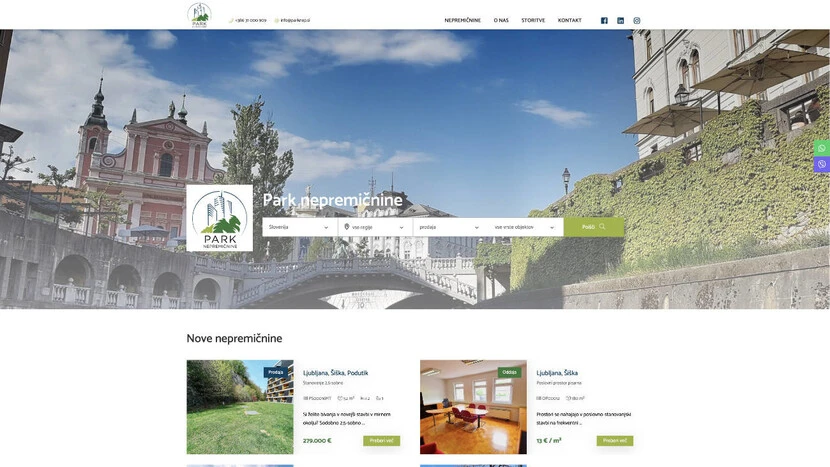Click the 'Nove nepremičnine' heading
This screenshot has width=830, height=467.
click(234, 338)
